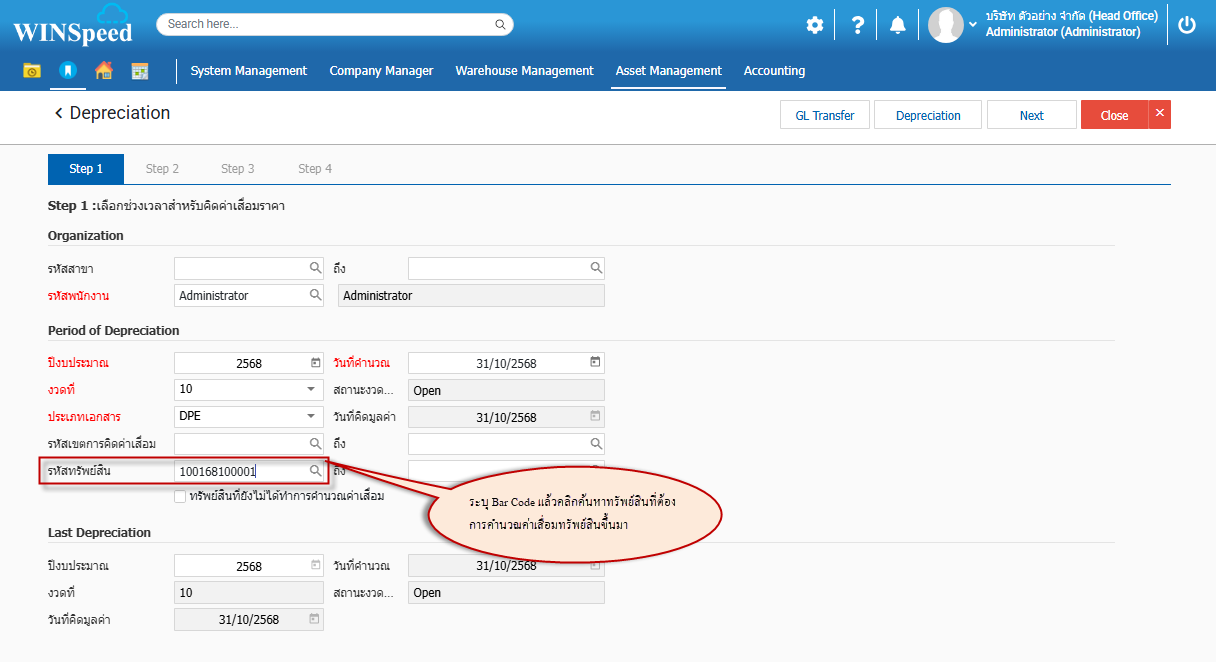Open the Accounting menu
The width and height of the screenshot is (1216, 662).
(774, 71)
